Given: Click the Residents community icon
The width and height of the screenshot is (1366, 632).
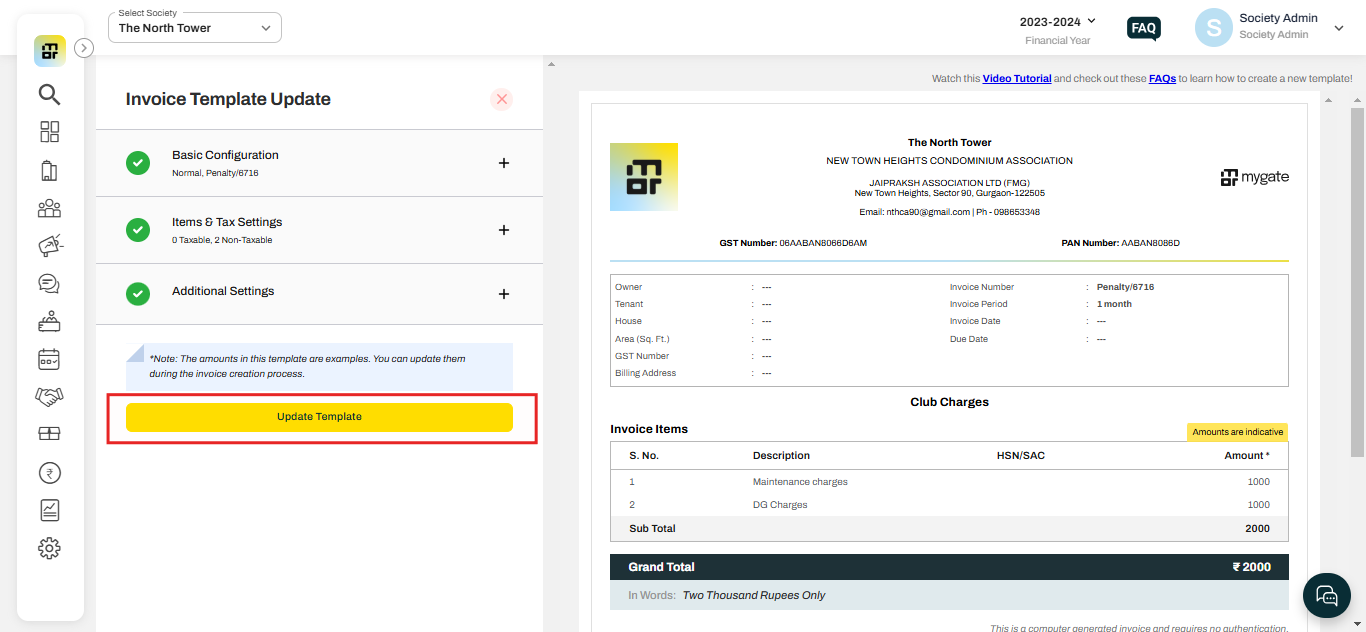Looking at the screenshot, I should pyautogui.click(x=49, y=208).
